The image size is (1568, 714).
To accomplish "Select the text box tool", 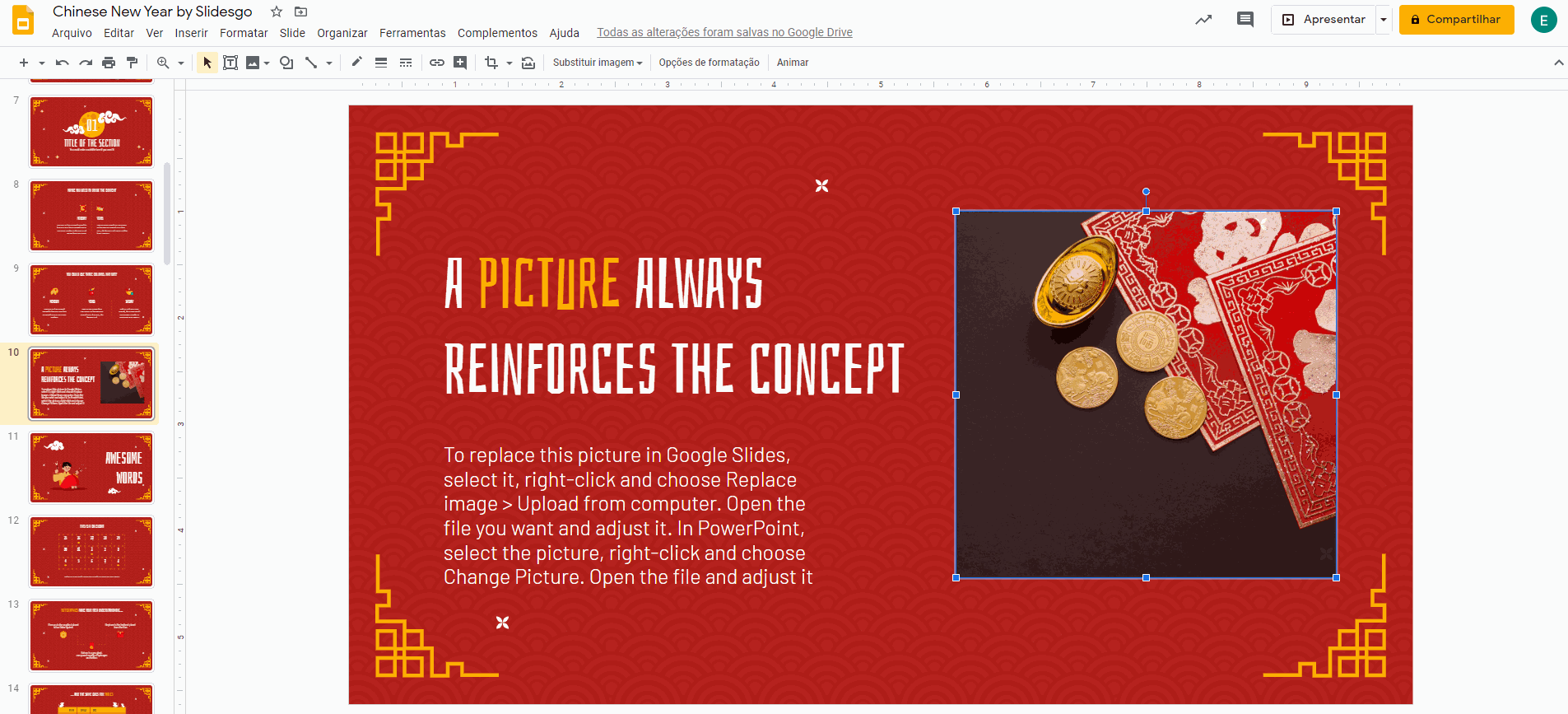I will pyautogui.click(x=230, y=63).
